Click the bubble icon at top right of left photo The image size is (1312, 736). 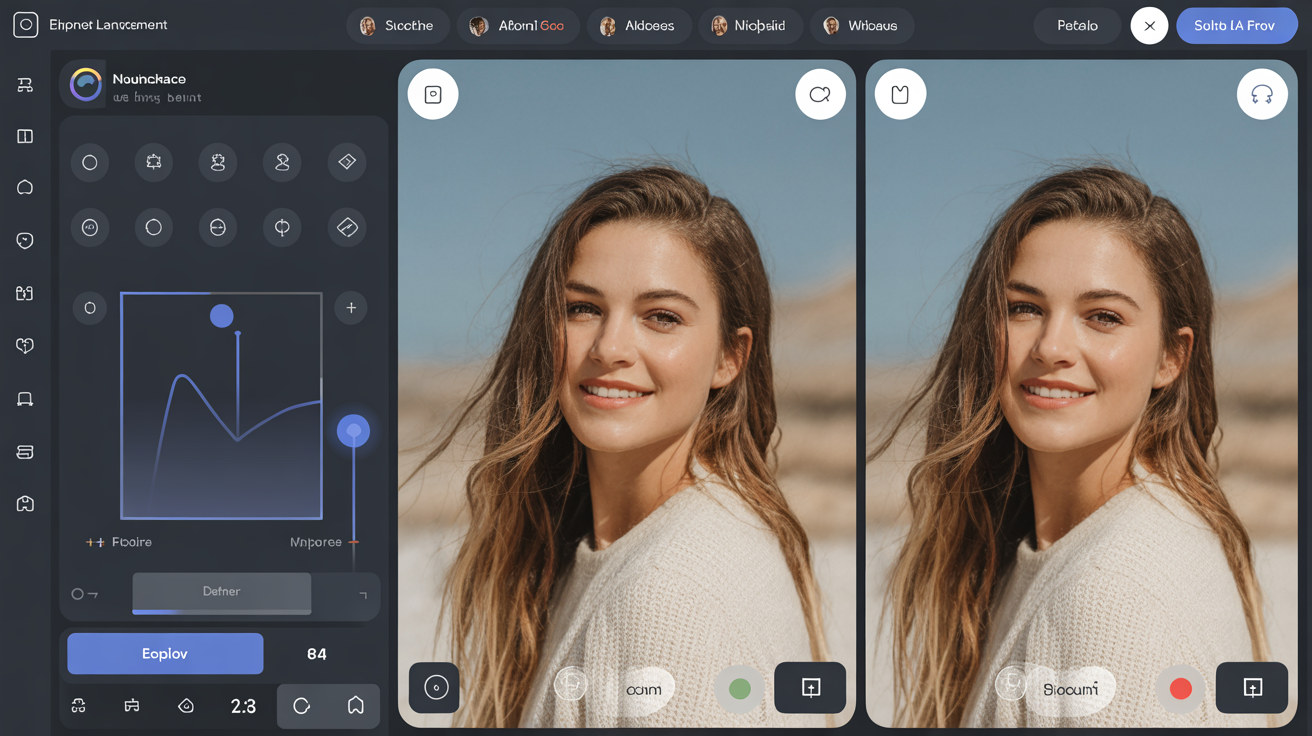(820, 94)
